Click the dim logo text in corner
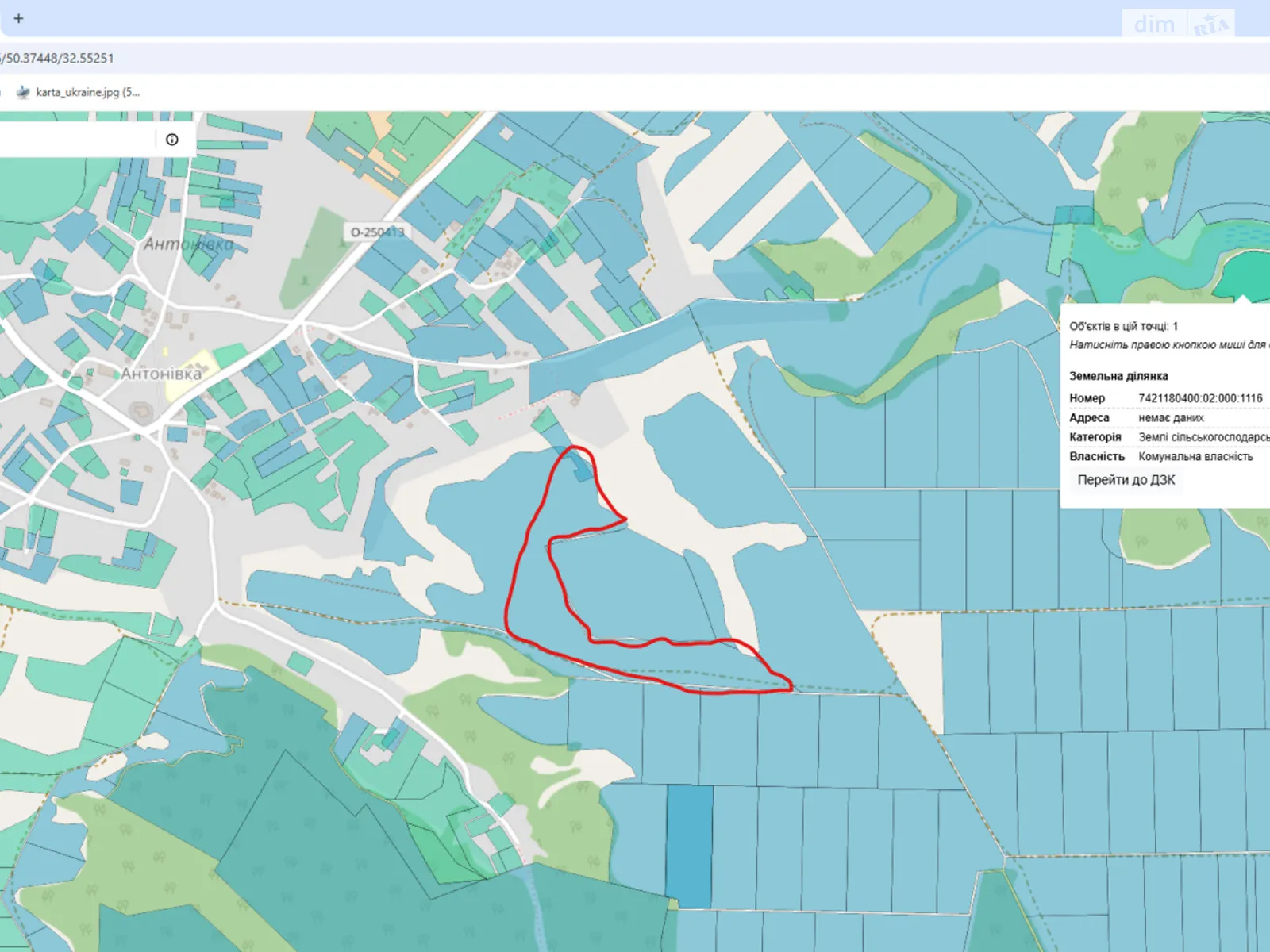Screen dimensions: 1270x952 click(1154, 25)
